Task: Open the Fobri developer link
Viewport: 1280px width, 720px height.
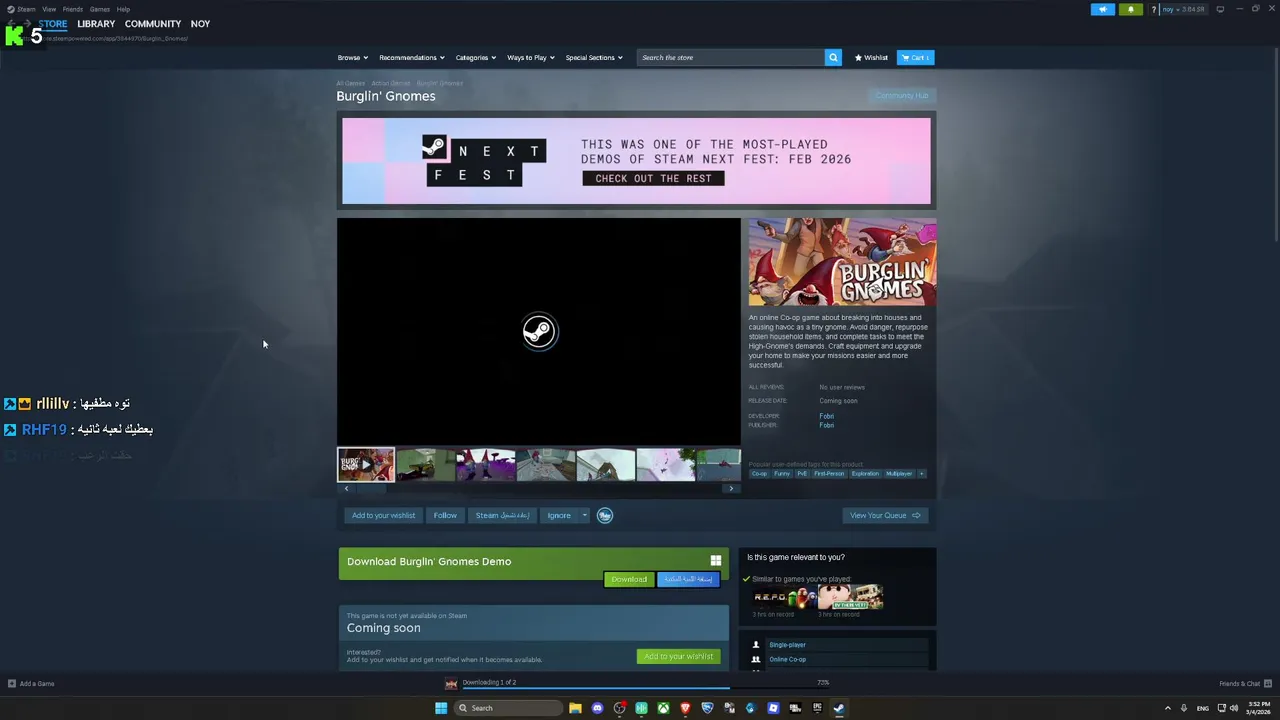Action: click(x=826, y=416)
